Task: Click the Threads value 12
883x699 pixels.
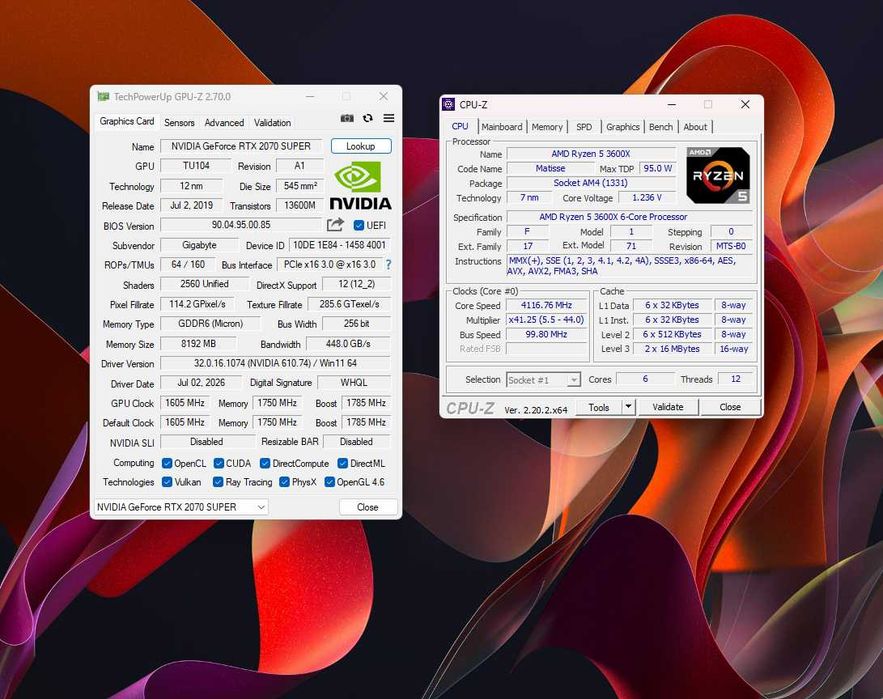Action: point(735,379)
